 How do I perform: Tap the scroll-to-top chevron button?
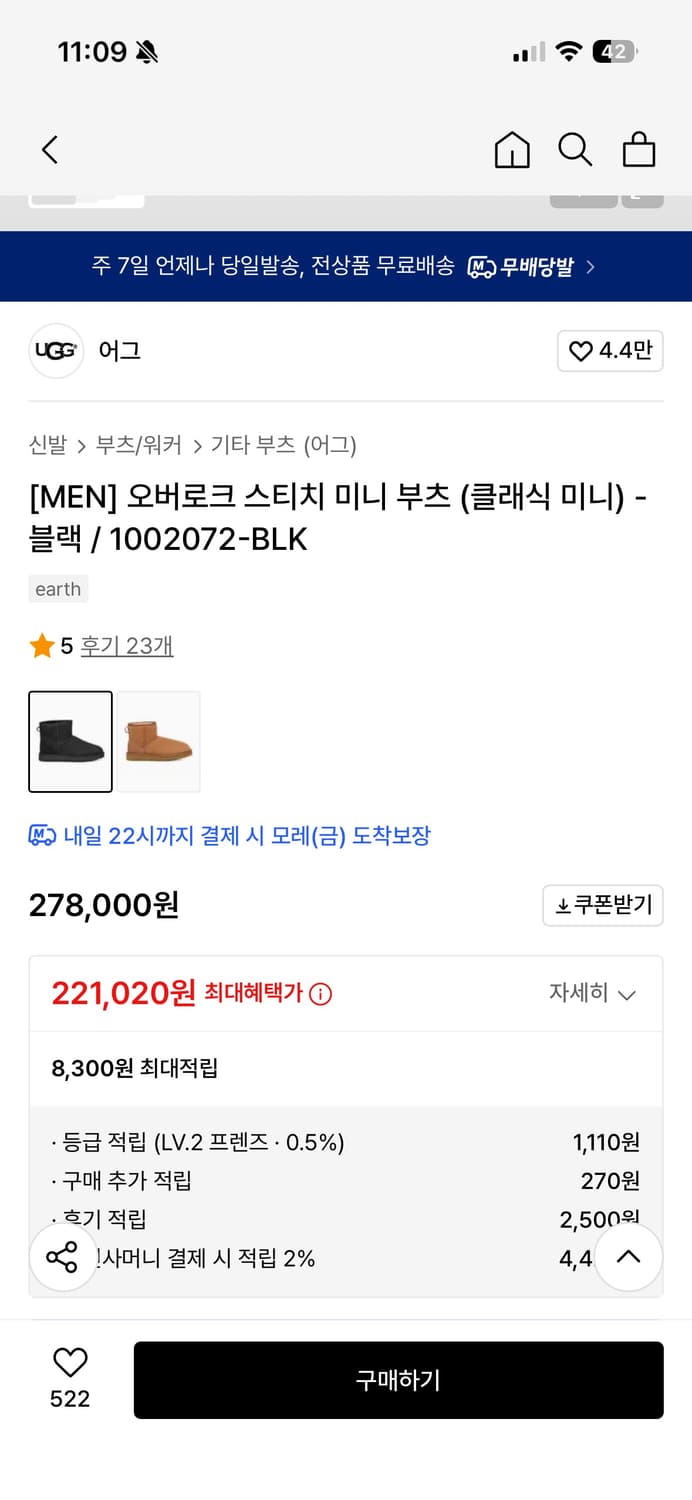pyautogui.click(x=628, y=1256)
